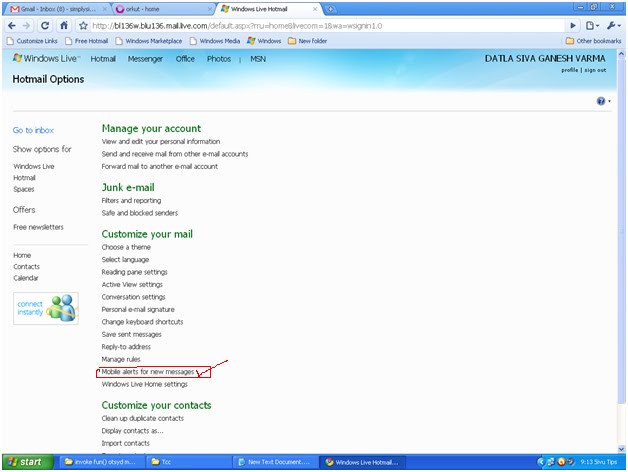628x472 pixels.
Task: Open Reply-to address
Action: [126, 347]
